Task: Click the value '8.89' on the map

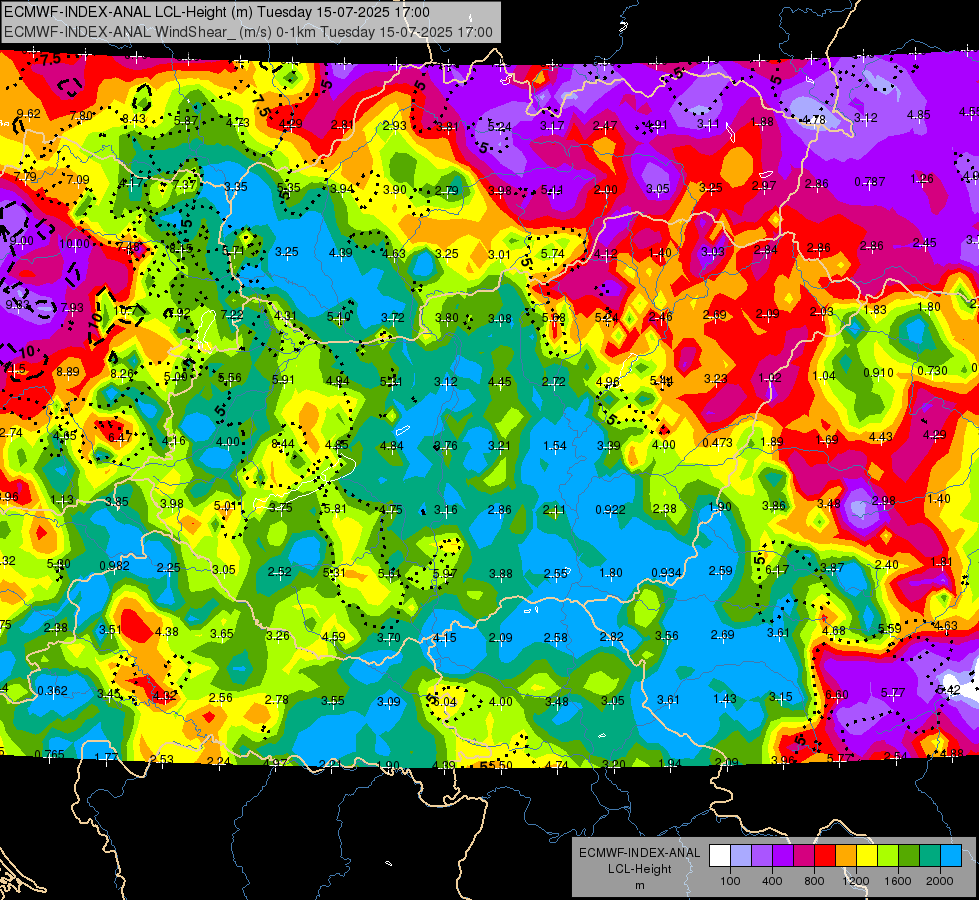Action: (67, 372)
